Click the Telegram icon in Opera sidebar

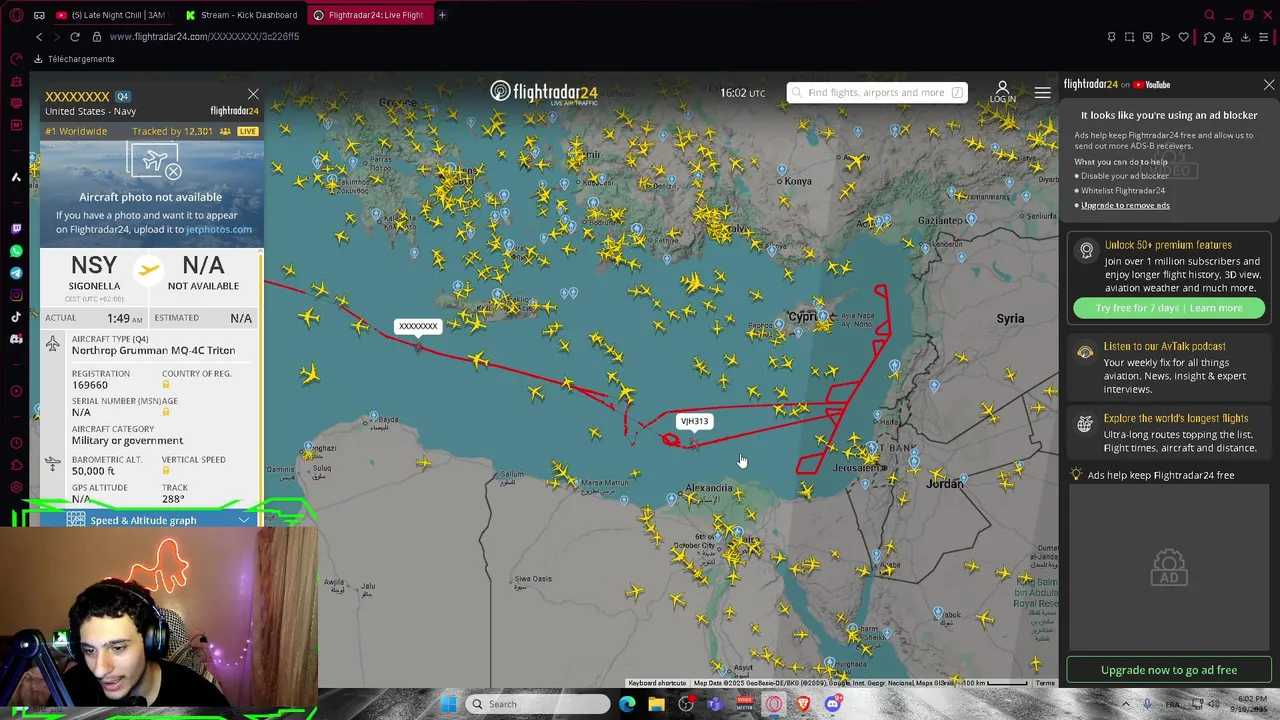coord(16,273)
